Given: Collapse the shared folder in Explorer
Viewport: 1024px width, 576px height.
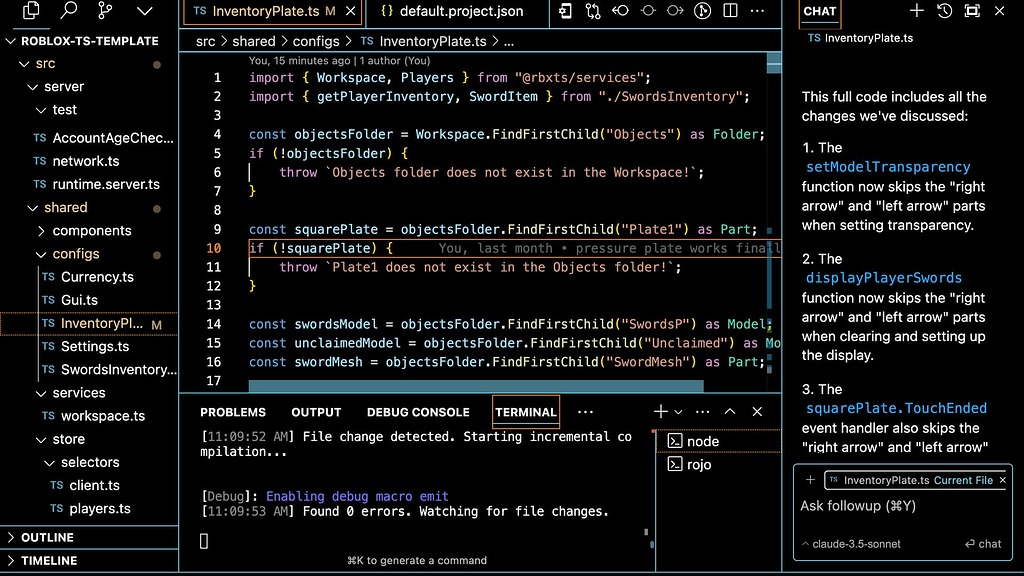Looking at the screenshot, I should 66,207.
